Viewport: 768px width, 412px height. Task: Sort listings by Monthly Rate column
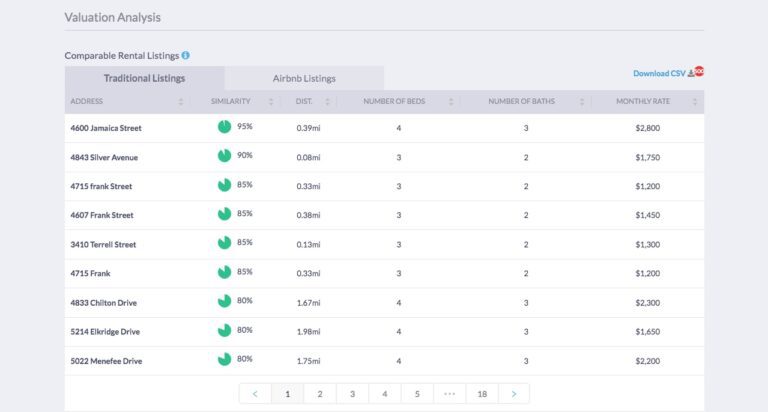(x=647, y=102)
